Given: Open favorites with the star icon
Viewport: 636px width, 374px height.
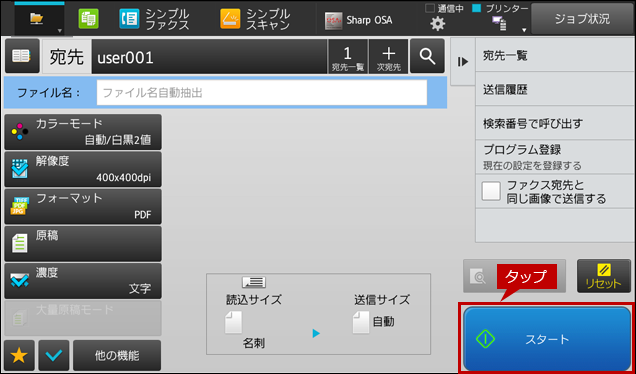Looking at the screenshot, I should click(x=19, y=355).
